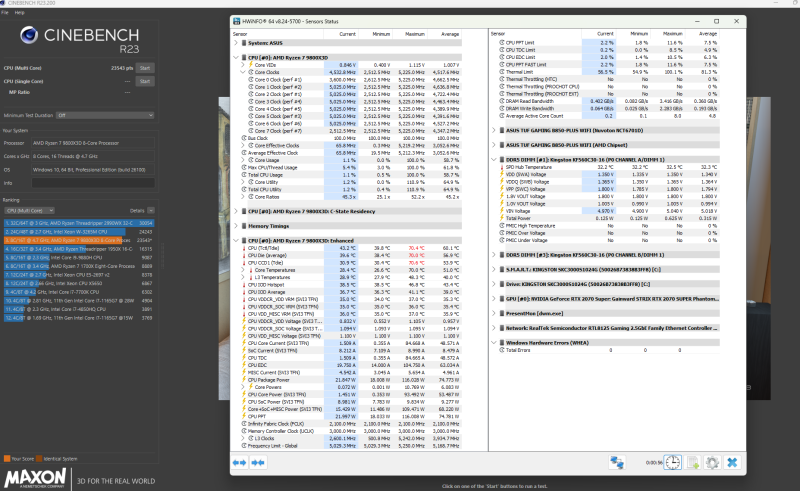The width and height of the screenshot is (800, 491).
Task: Click the icon beside DRAM Read Bandwidth
Action: (502, 101)
